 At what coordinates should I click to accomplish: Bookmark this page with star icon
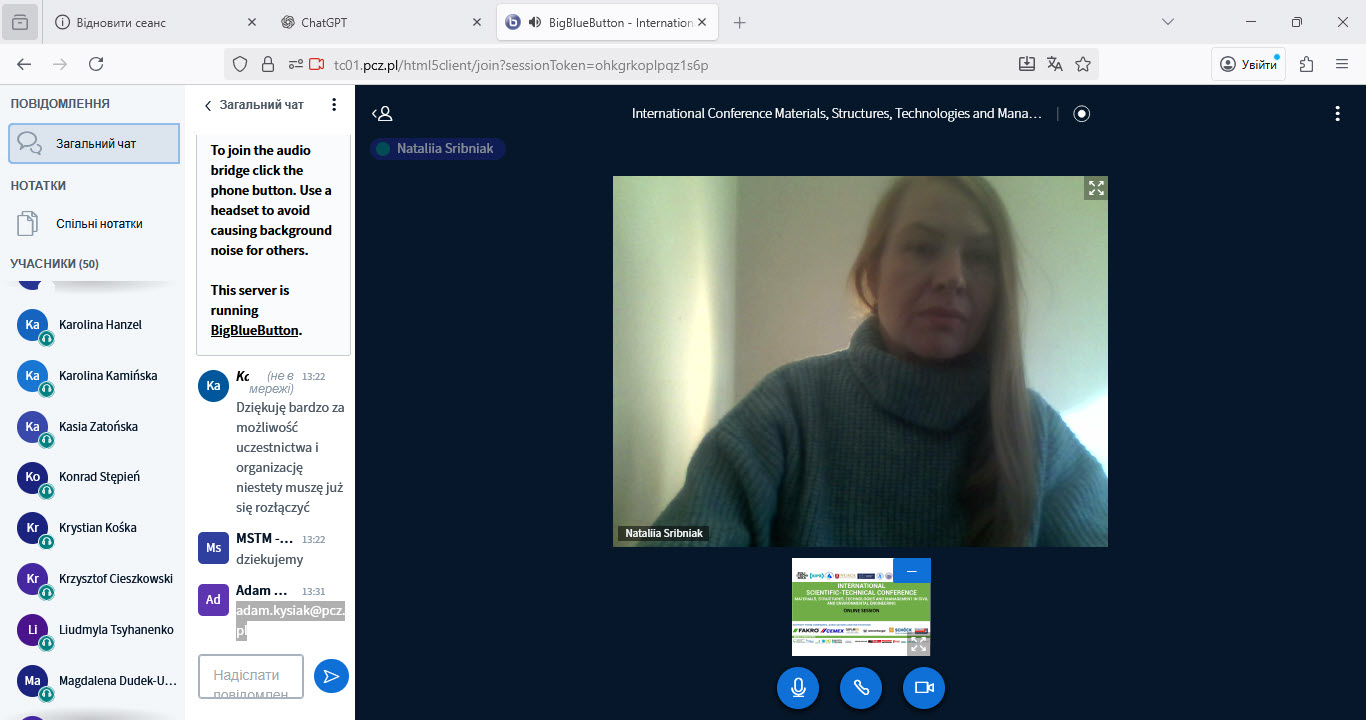(x=1082, y=64)
